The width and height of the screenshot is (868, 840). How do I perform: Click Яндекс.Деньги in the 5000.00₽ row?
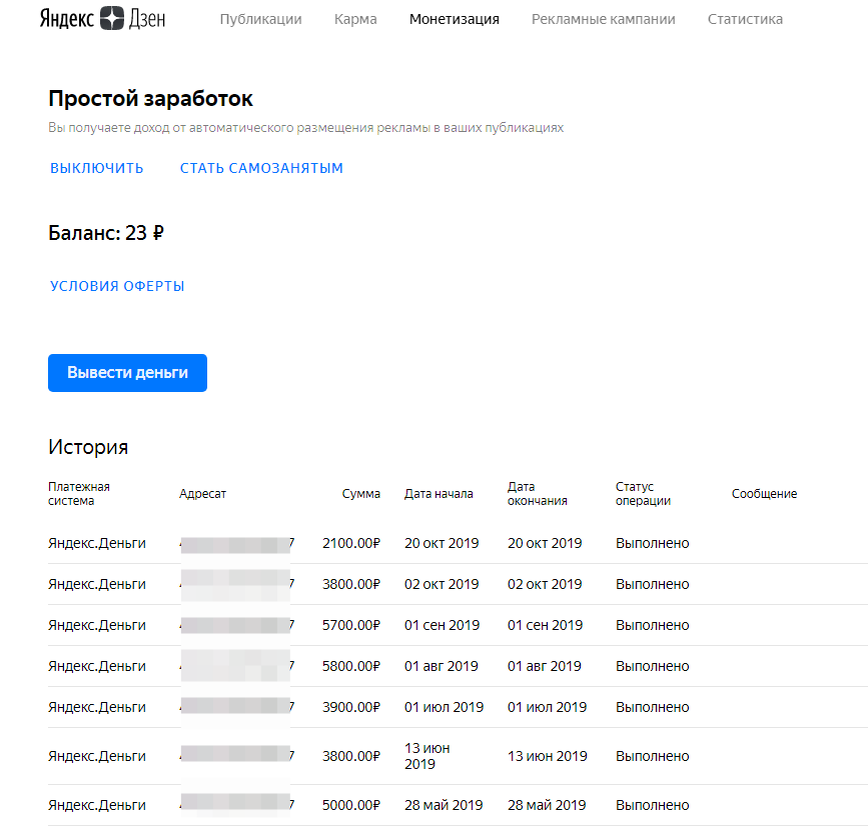point(97,805)
